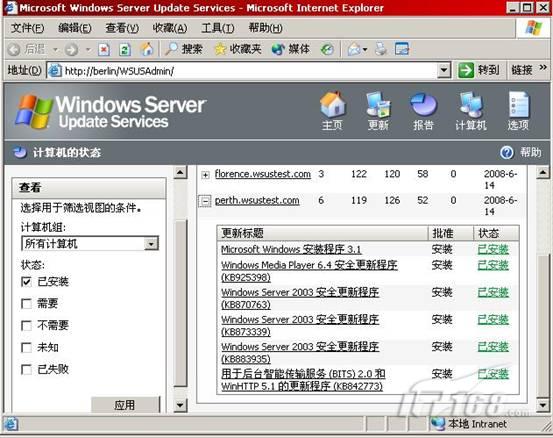Click the page icon in address bar

click(x=55, y=71)
